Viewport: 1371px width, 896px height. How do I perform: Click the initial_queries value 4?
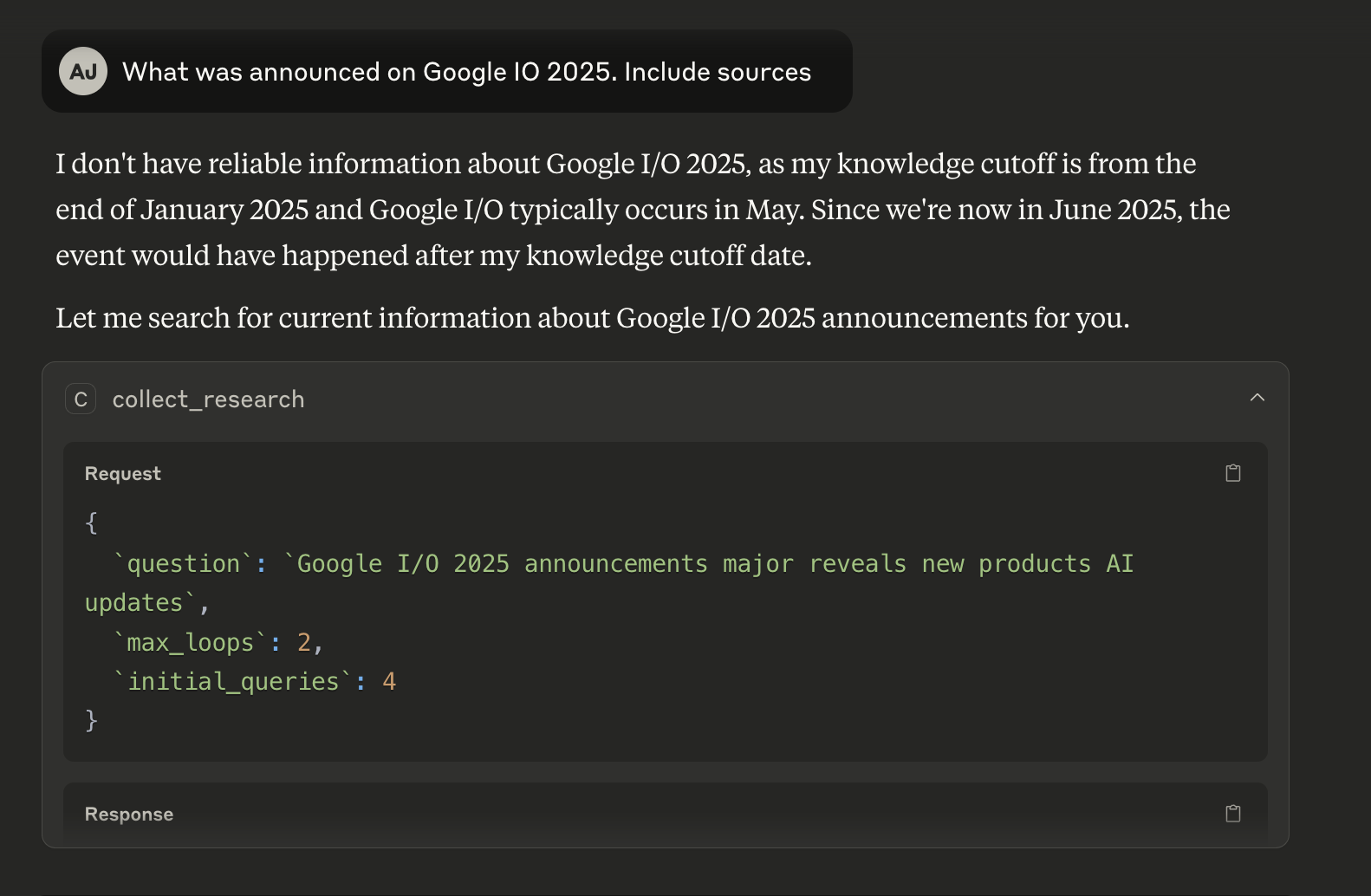point(389,682)
